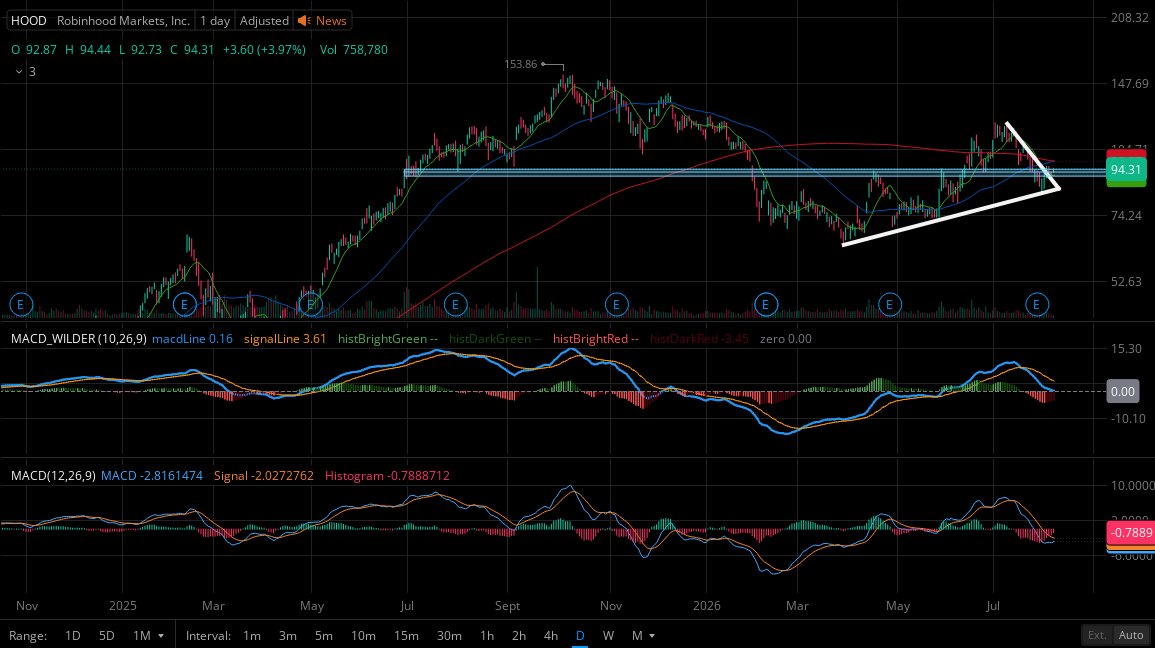Switch to the weekly W interval
This screenshot has height=648, width=1155.
(x=608, y=635)
